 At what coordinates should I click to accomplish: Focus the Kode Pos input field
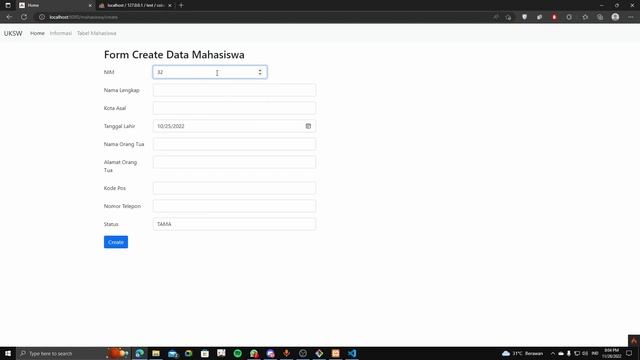(x=234, y=188)
